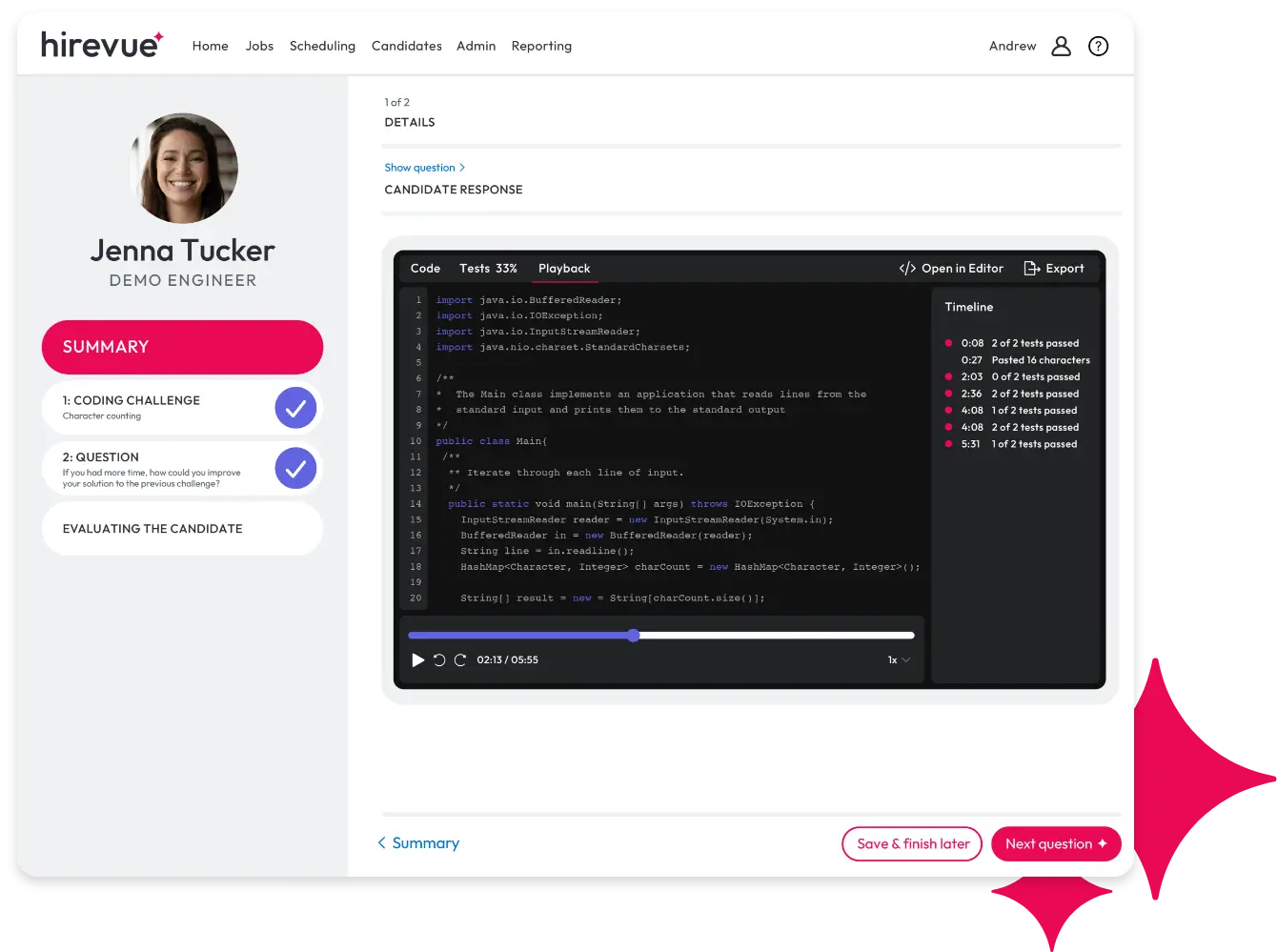1277x952 pixels.
Task: Click the playback progress slider handle
Action: (634, 636)
